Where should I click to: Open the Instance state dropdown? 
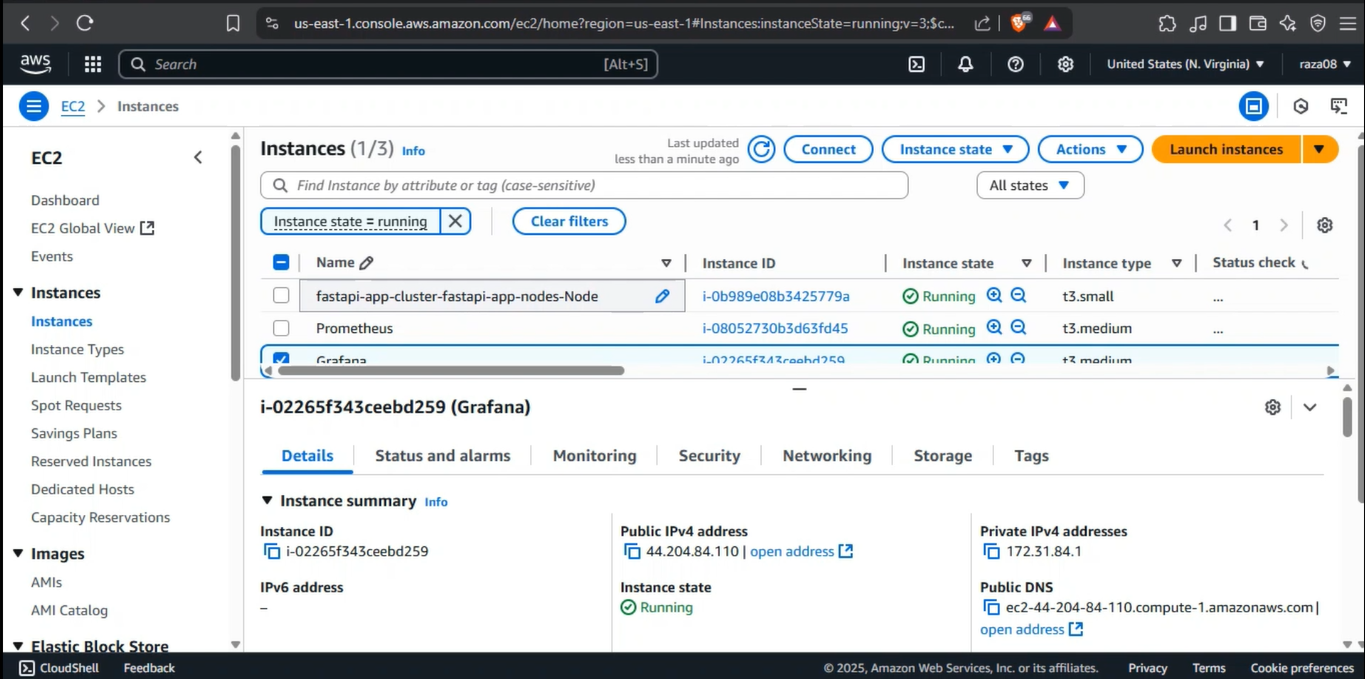(x=955, y=149)
